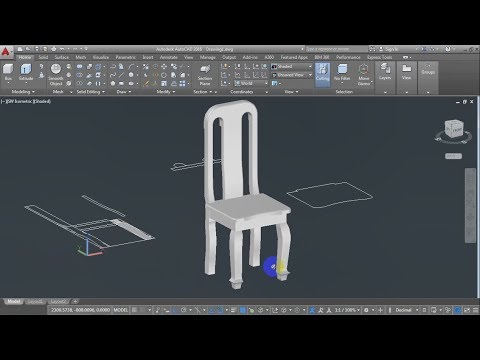Open the Decimal units dropdown

[x=406, y=310]
